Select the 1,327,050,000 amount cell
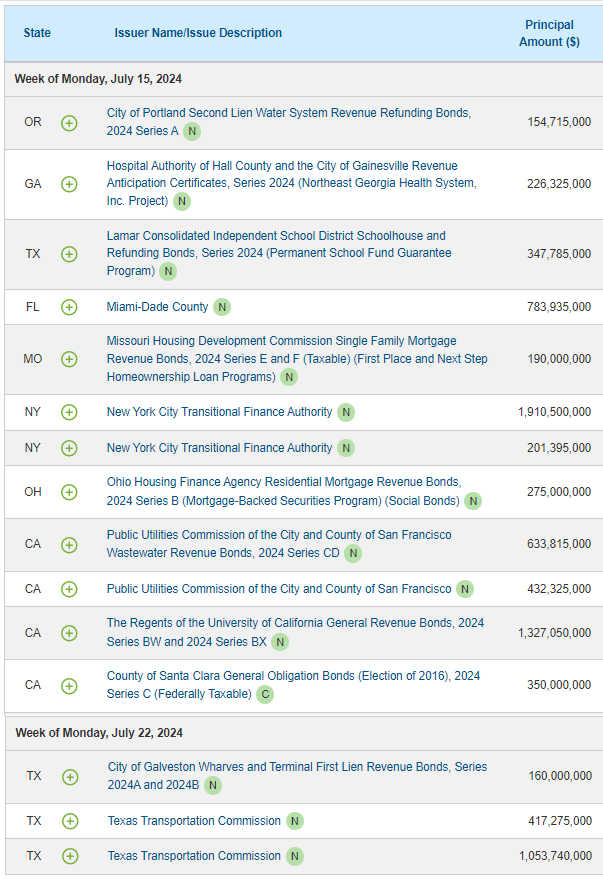 coord(555,633)
